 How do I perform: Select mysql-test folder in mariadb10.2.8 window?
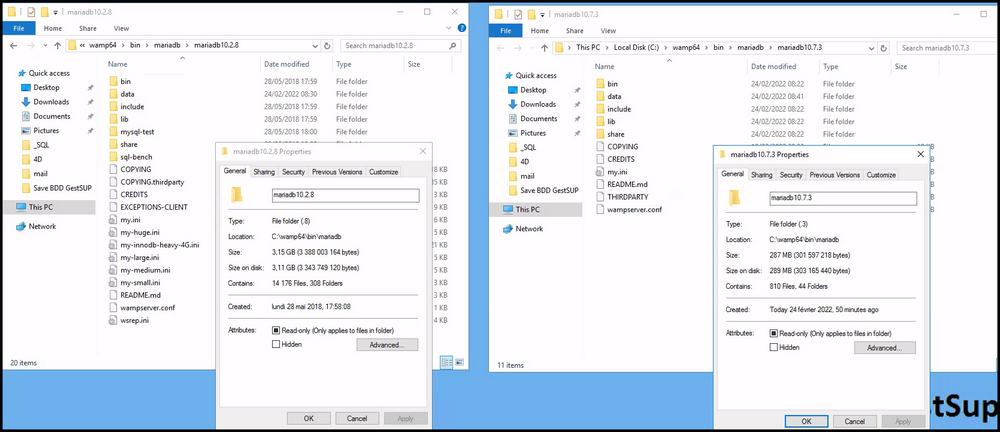137,131
